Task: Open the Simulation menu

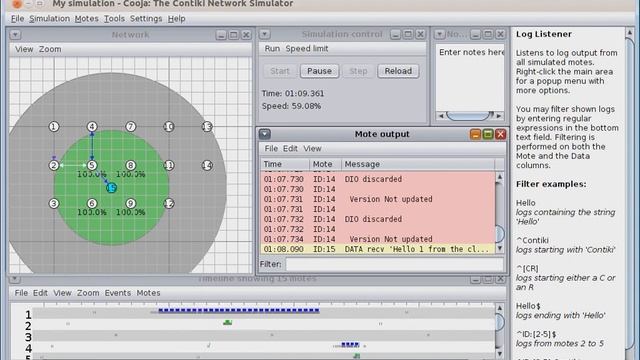Action: pos(49,18)
